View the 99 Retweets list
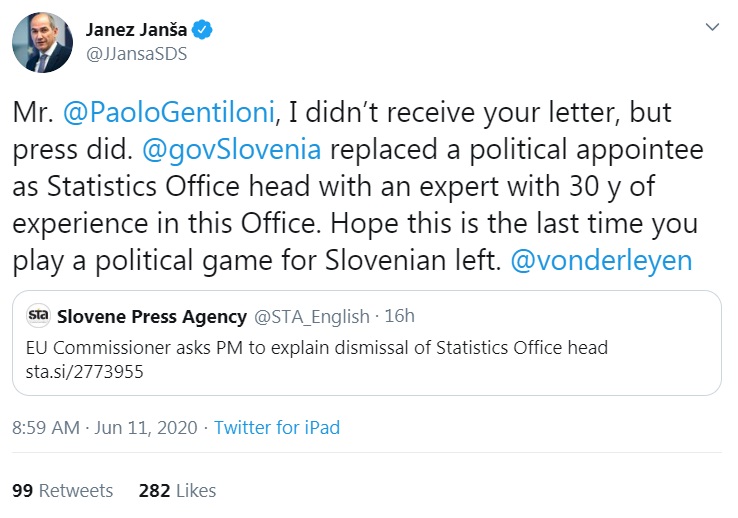 (x=62, y=491)
